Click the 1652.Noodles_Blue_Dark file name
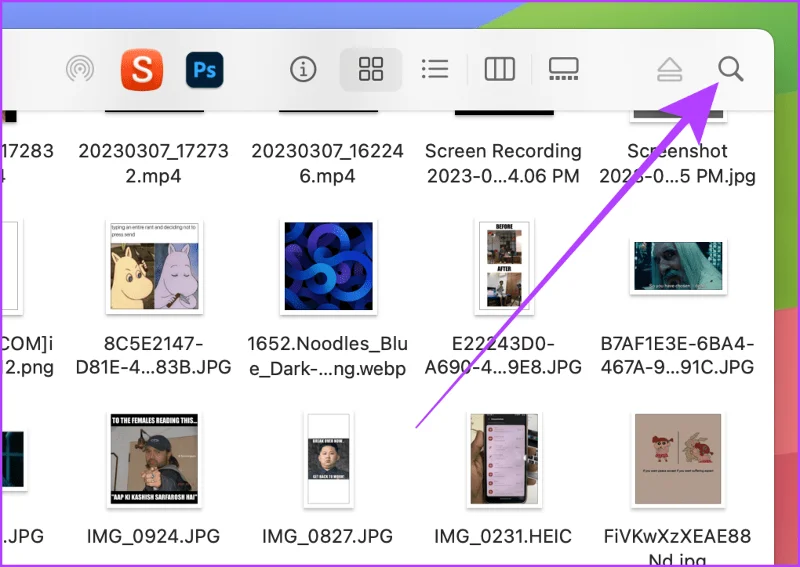The height and width of the screenshot is (567, 800). coord(328,356)
